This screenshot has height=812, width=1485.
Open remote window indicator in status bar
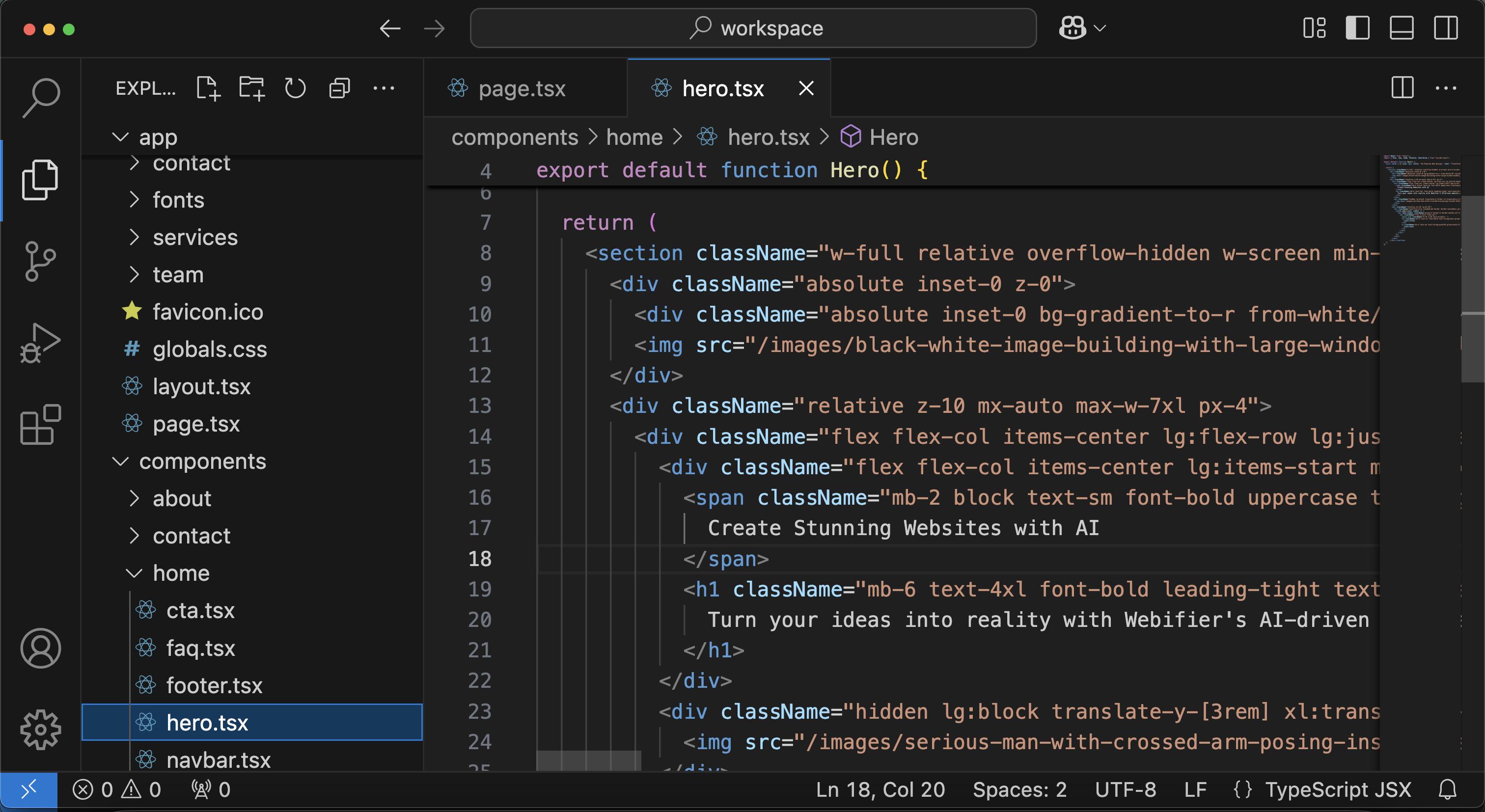click(29, 789)
